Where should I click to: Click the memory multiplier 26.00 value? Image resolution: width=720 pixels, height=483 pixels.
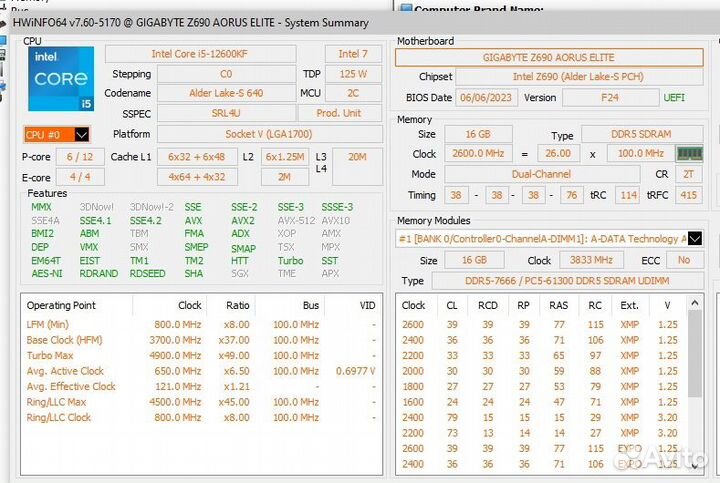(558, 153)
